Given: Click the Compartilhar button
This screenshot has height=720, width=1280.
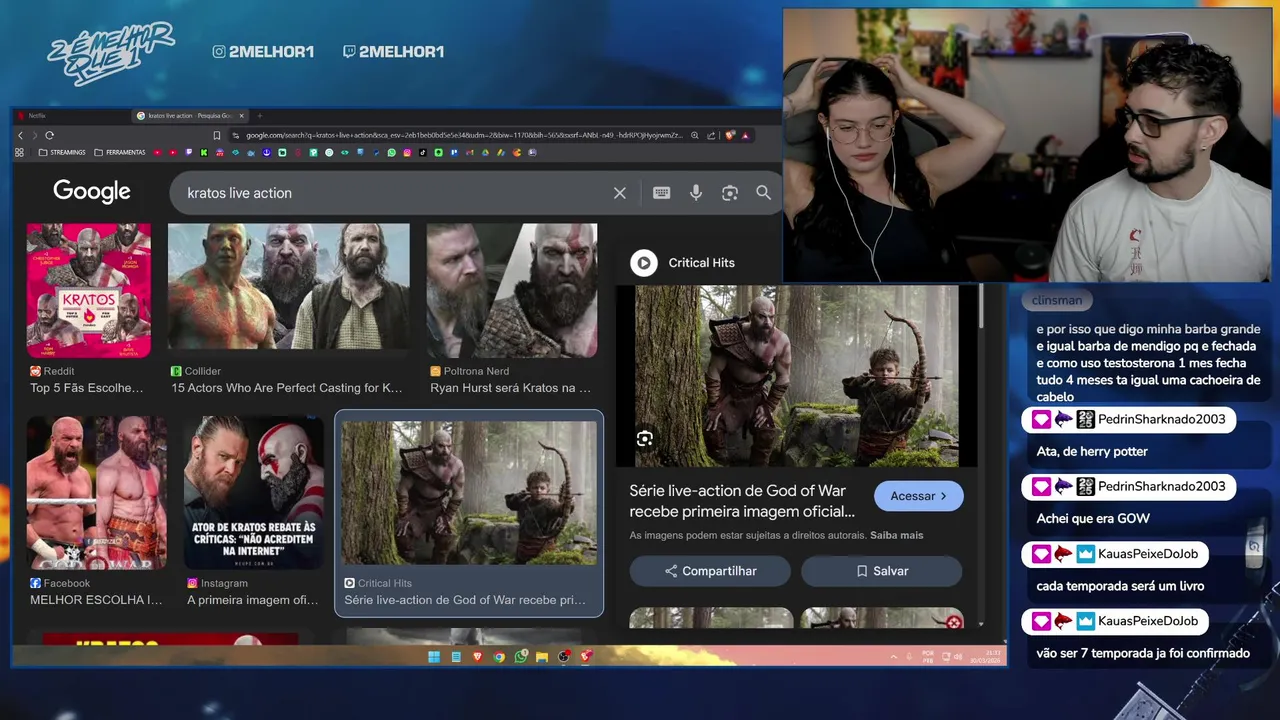Looking at the screenshot, I should (710, 571).
